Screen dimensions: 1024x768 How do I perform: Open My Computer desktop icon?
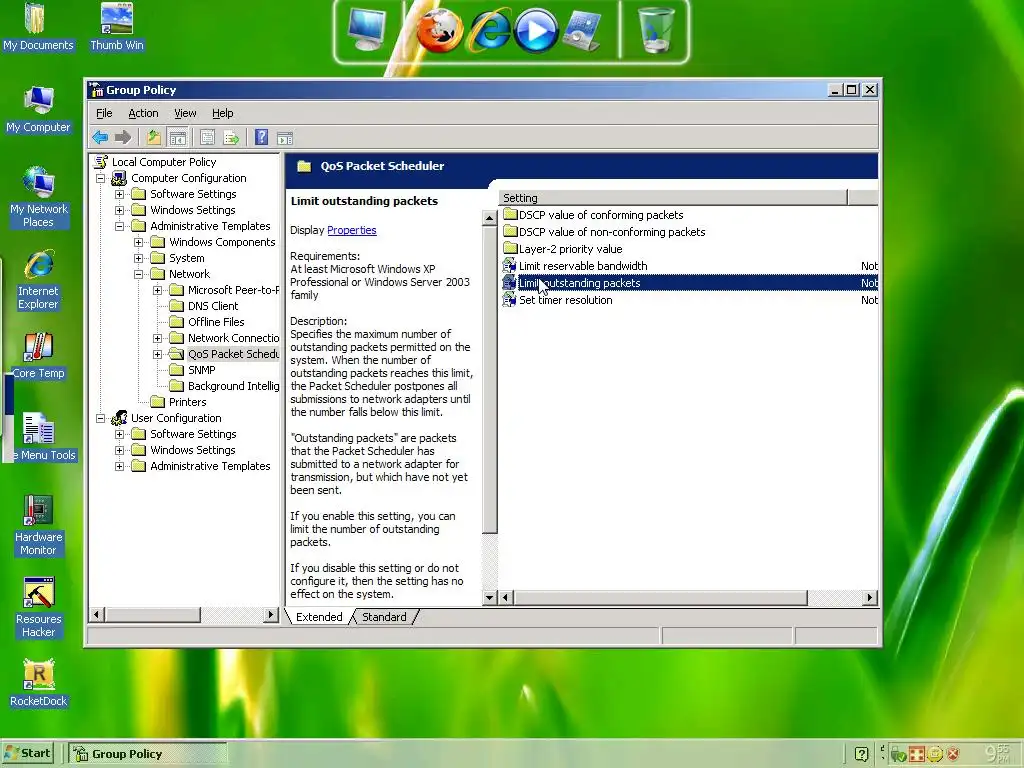point(38,109)
